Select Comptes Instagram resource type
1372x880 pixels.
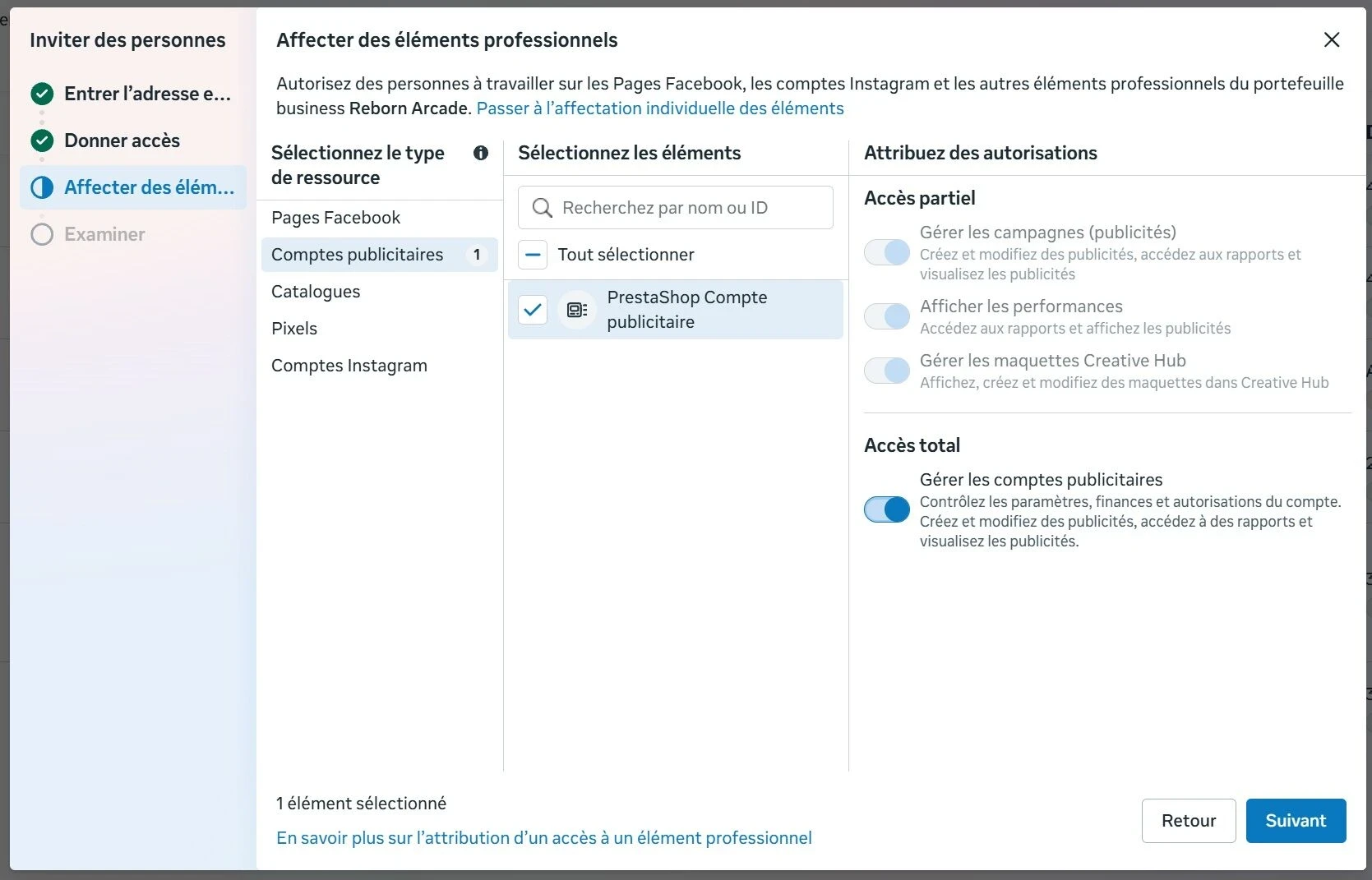pyautogui.click(x=379, y=366)
